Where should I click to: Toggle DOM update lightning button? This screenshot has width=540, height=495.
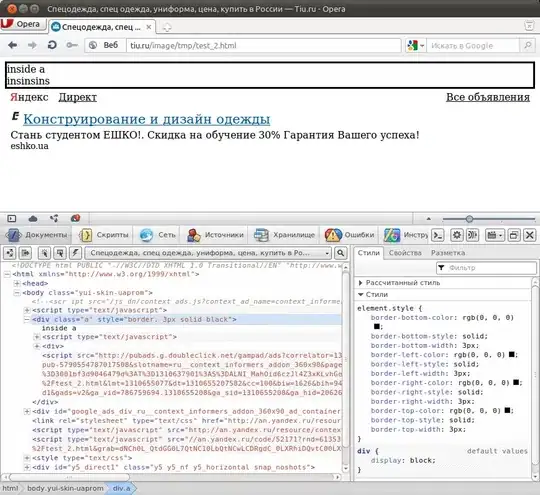pyautogui.click(x=75, y=253)
